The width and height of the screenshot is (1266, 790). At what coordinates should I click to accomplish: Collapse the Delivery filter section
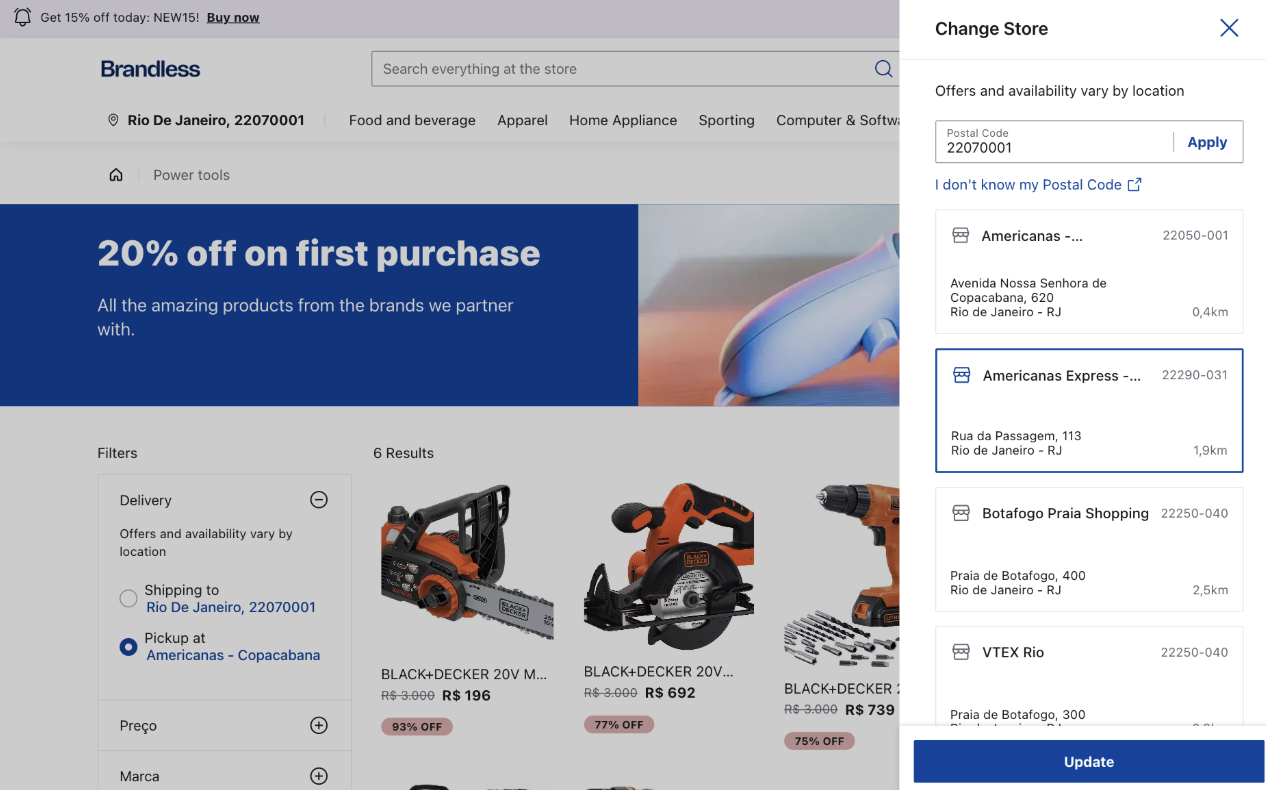pos(319,500)
